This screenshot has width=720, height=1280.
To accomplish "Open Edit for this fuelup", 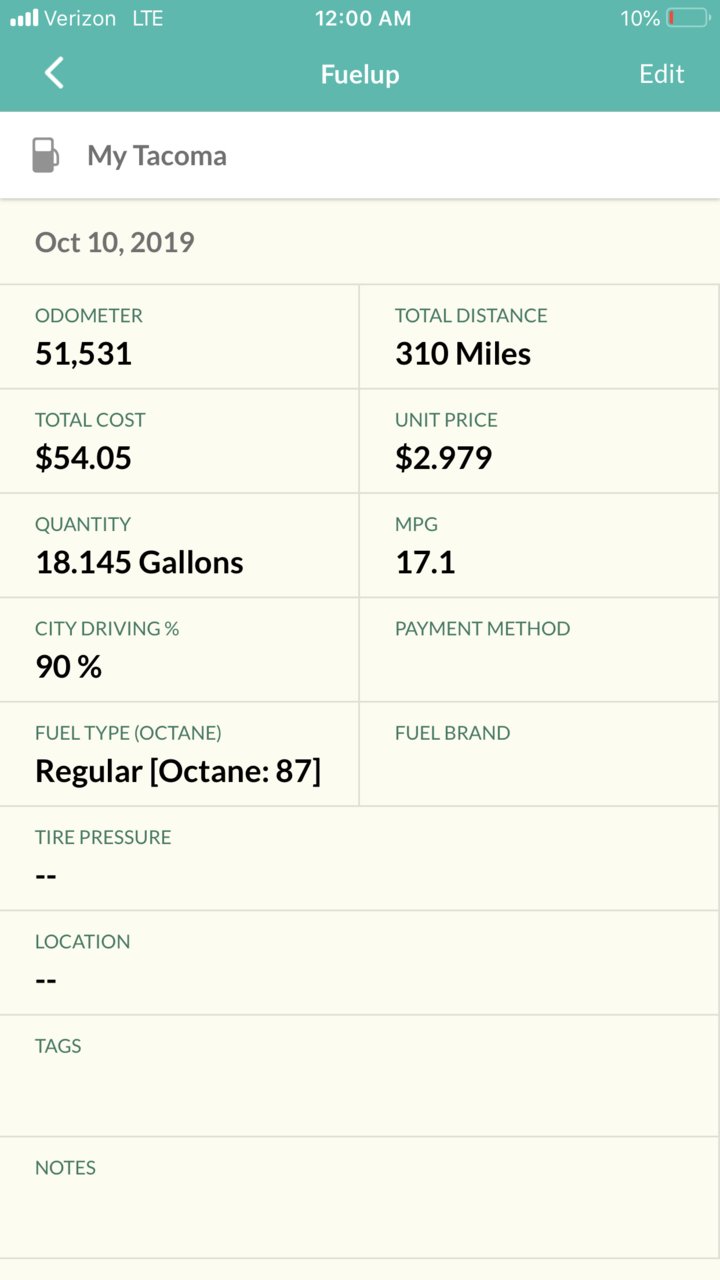I will [x=661, y=74].
